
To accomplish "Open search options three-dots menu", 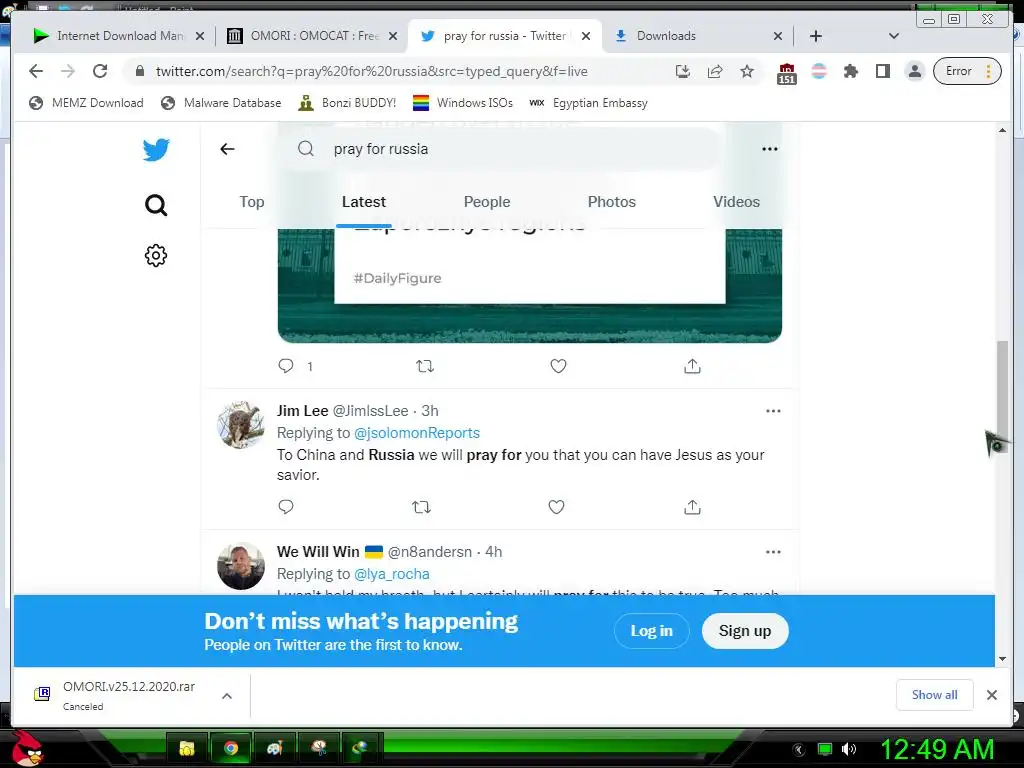I will tap(770, 149).
